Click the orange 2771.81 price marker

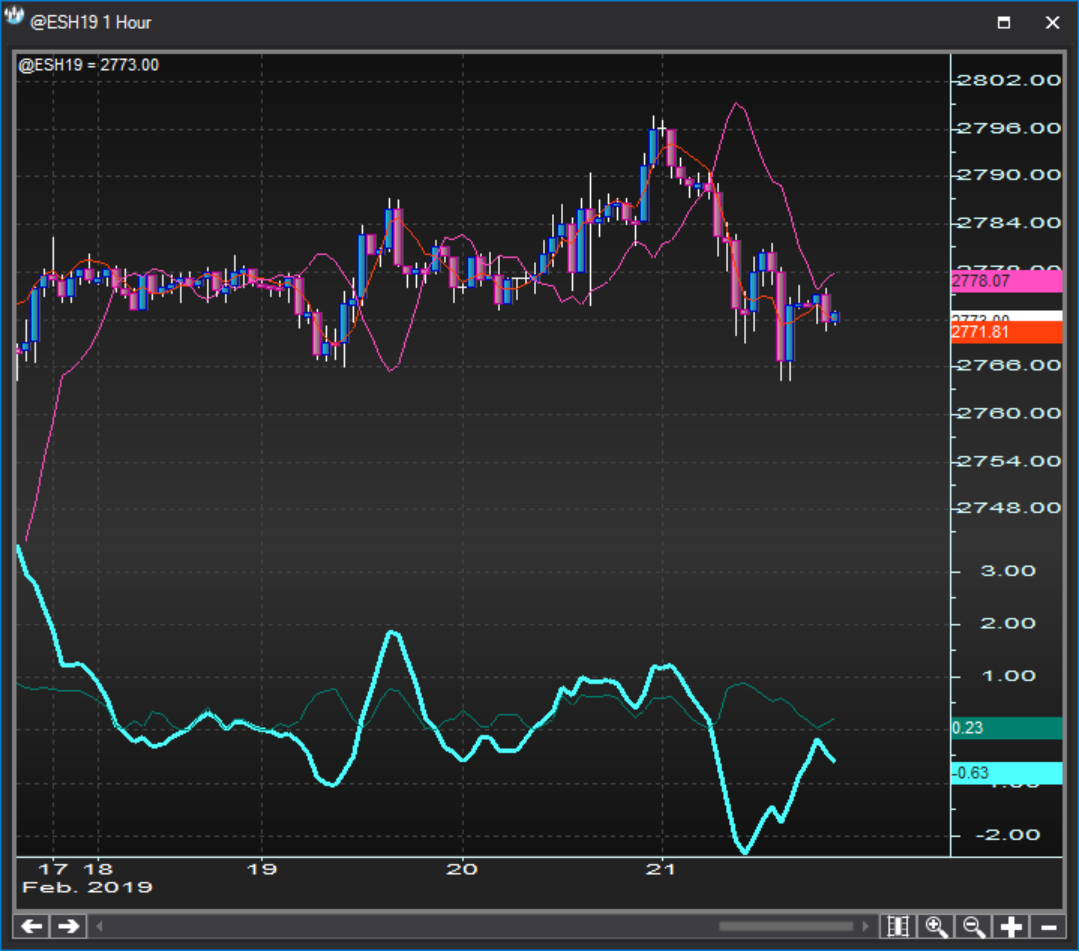click(1007, 333)
